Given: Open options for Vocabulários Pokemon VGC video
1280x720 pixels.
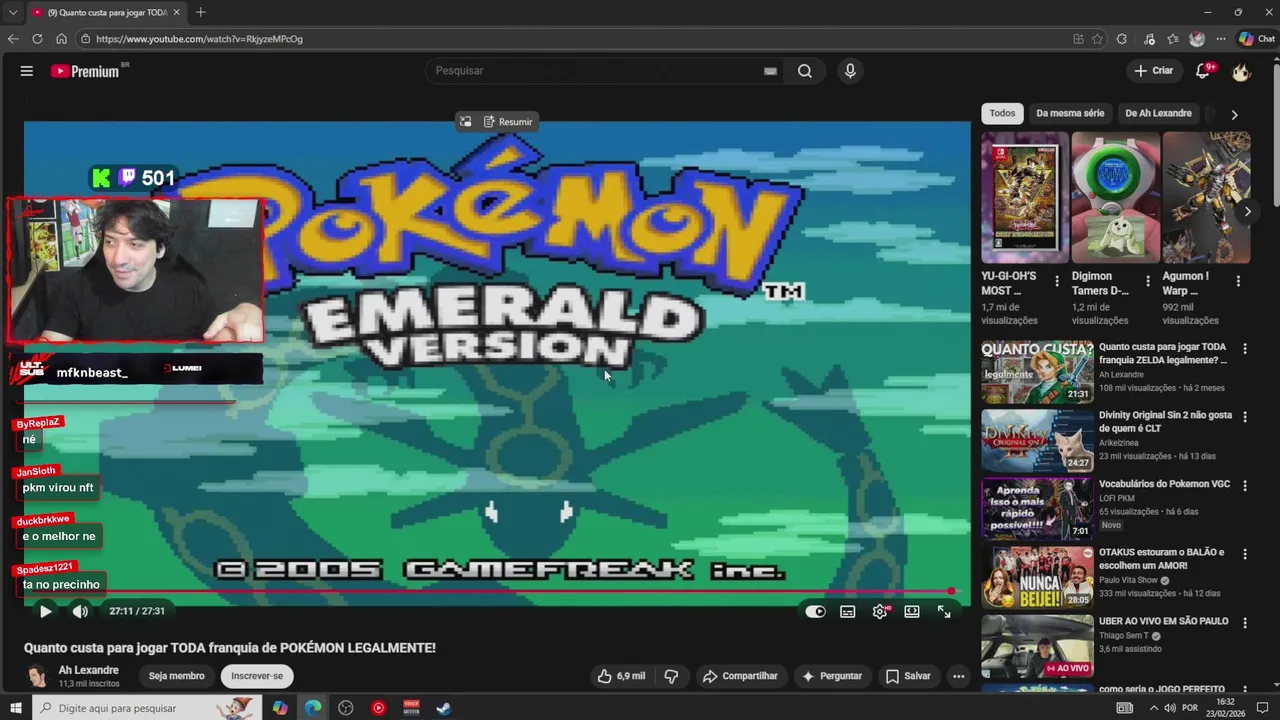Looking at the screenshot, I should click(1245, 485).
